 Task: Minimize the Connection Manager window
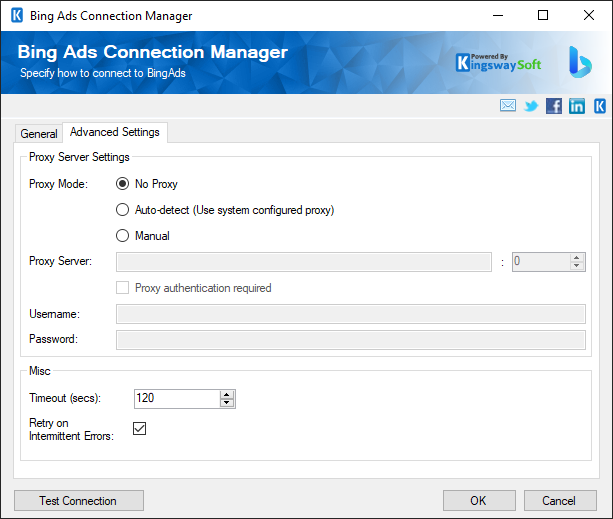(498, 16)
